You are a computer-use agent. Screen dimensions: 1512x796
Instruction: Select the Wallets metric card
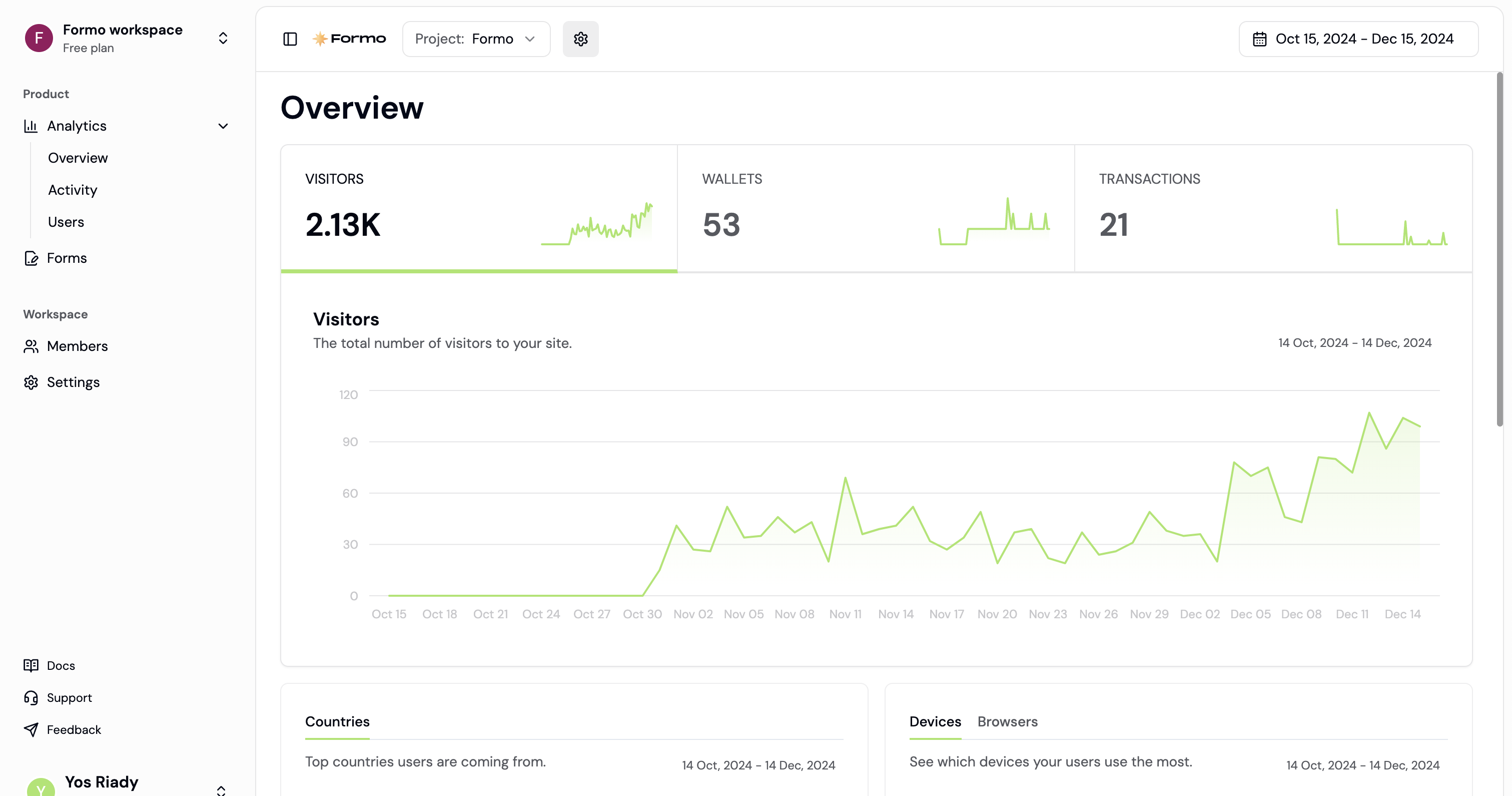pyautogui.click(x=876, y=209)
